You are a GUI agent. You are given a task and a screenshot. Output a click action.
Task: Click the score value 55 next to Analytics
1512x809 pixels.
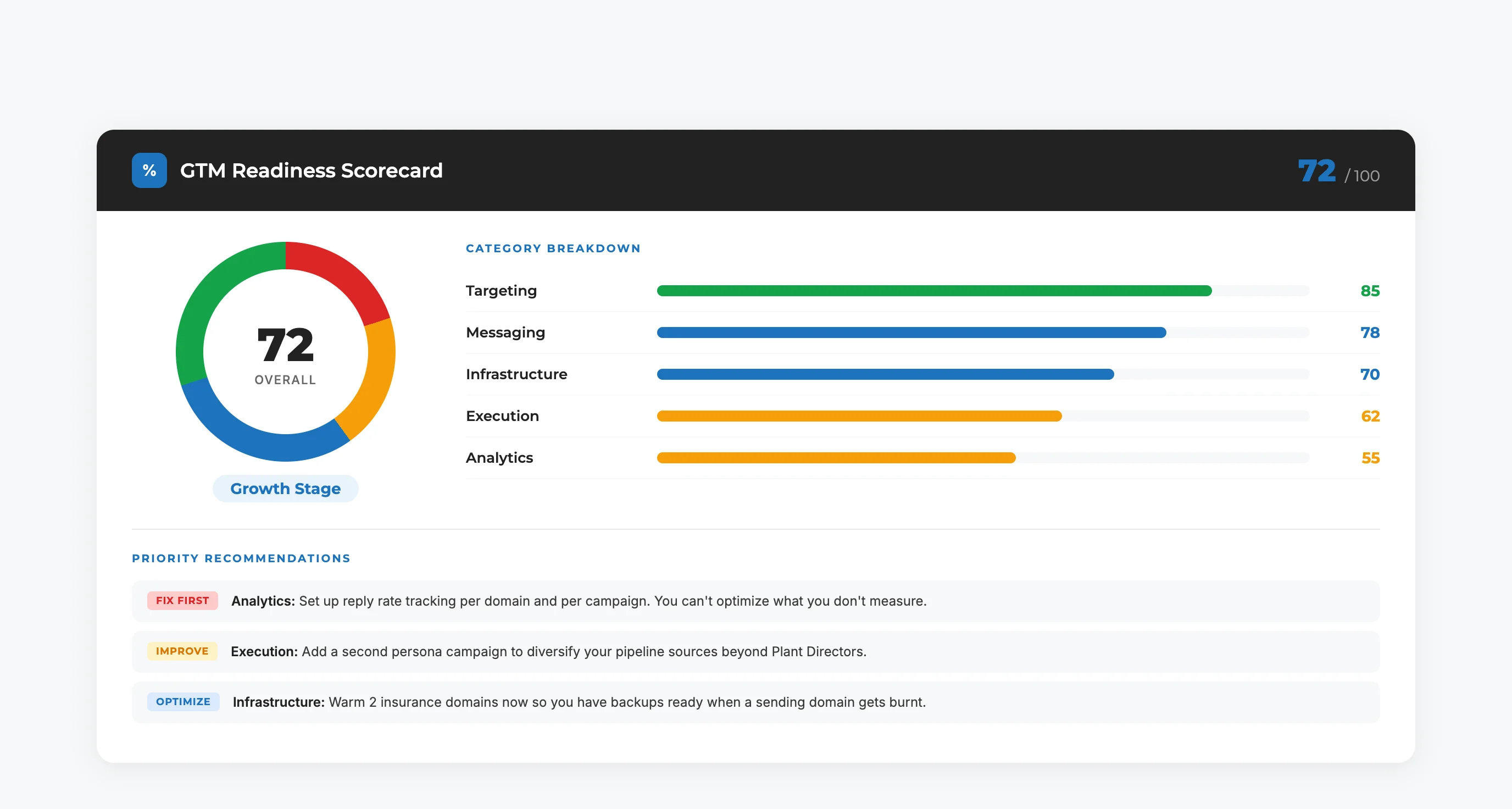tap(1372, 458)
